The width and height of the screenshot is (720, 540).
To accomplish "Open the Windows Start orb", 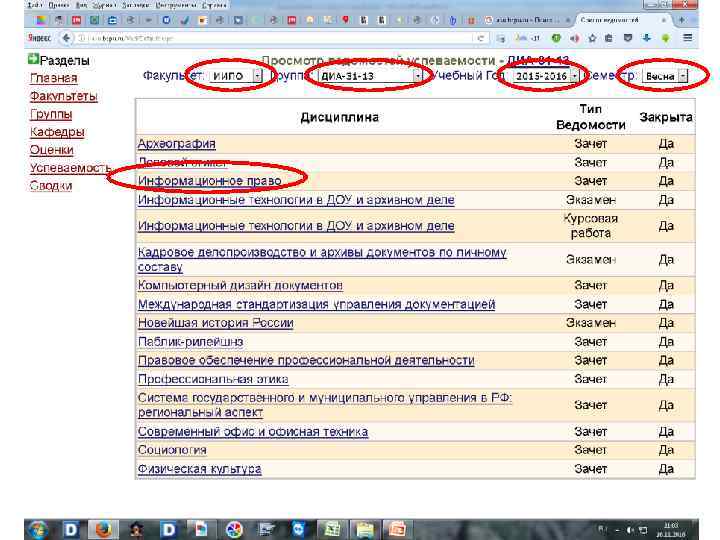I will pyautogui.click(x=38, y=529).
